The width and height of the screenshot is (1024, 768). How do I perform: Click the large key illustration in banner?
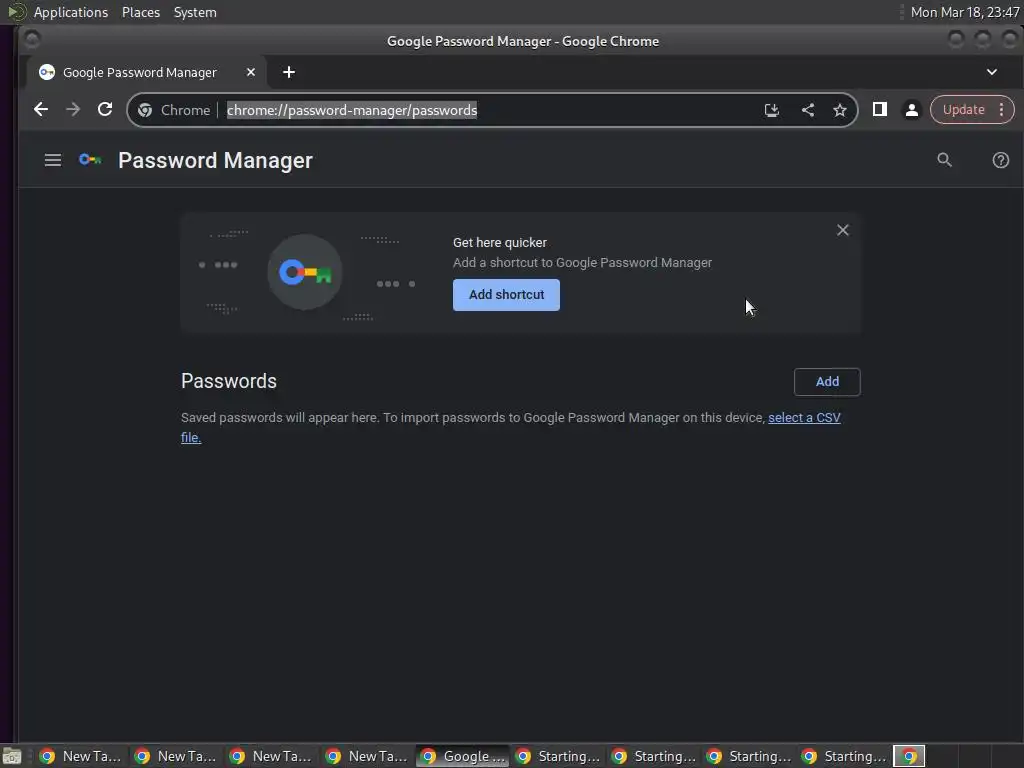pos(305,272)
